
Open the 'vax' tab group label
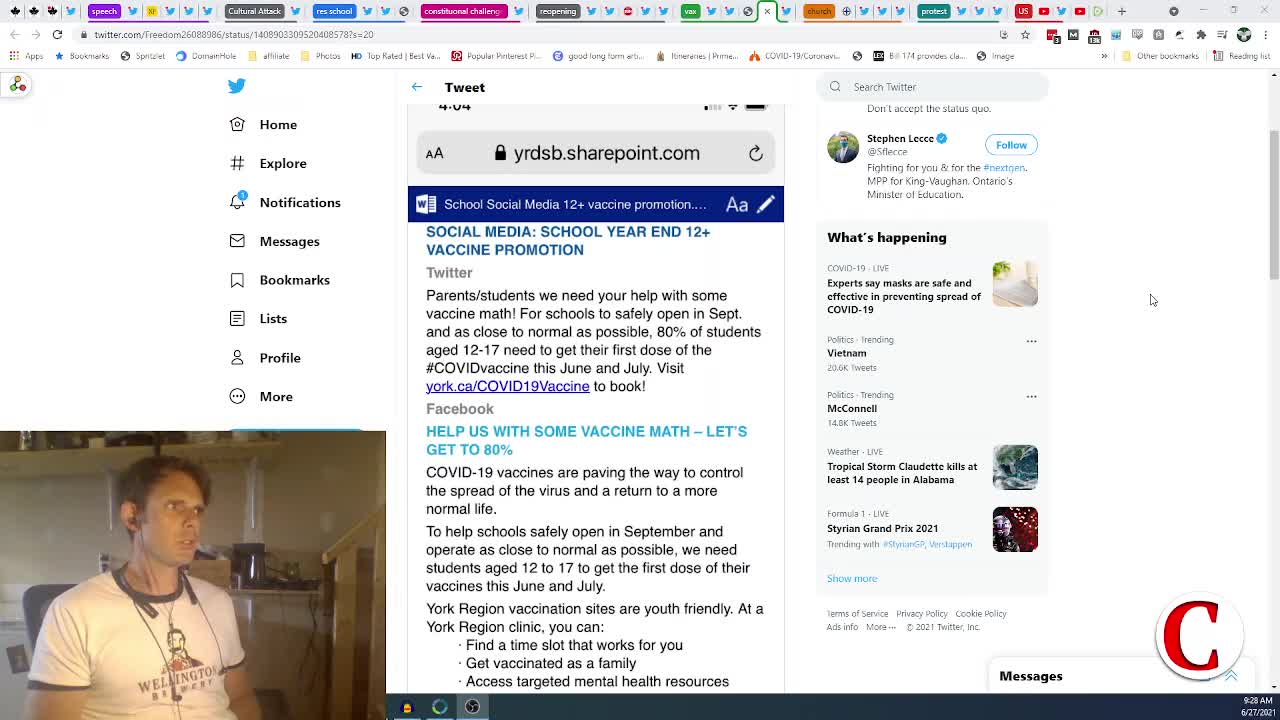coord(690,11)
